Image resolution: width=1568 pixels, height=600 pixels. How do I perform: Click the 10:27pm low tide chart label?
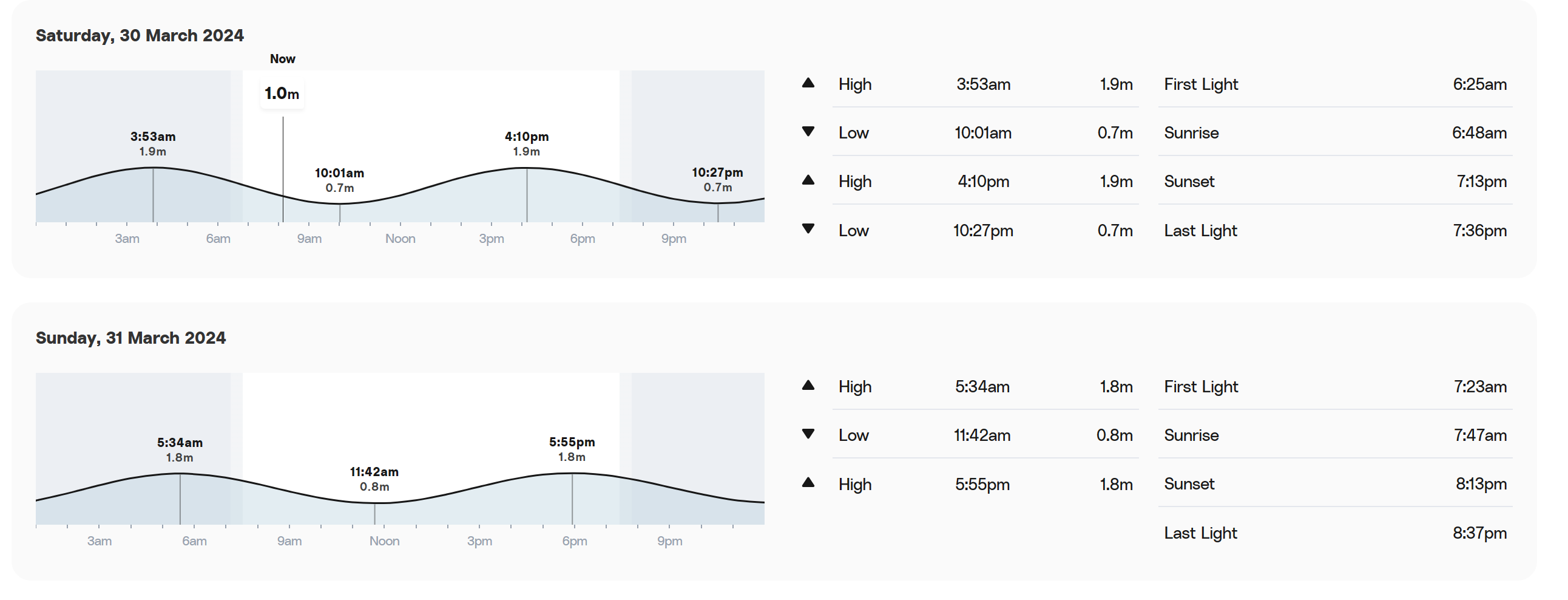click(718, 180)
